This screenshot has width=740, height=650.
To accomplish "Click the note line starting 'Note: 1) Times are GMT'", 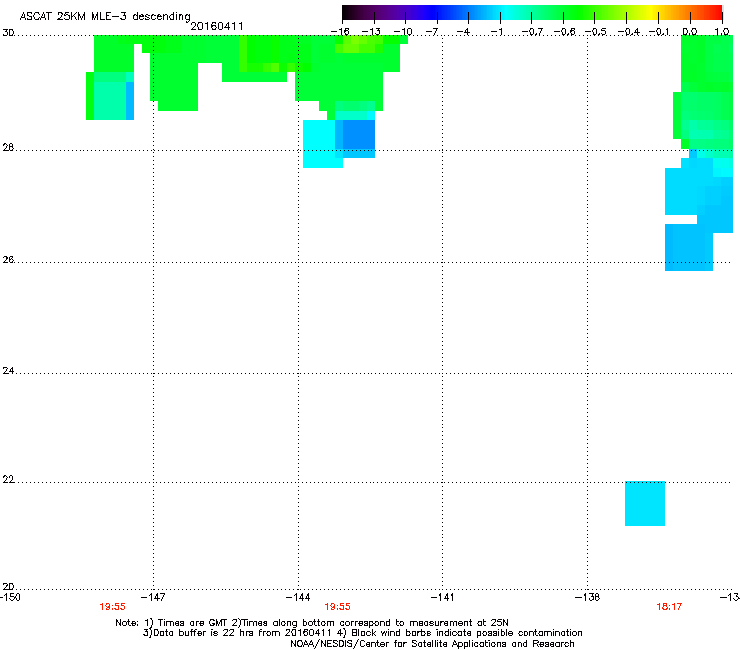I will tap(312, 623).
